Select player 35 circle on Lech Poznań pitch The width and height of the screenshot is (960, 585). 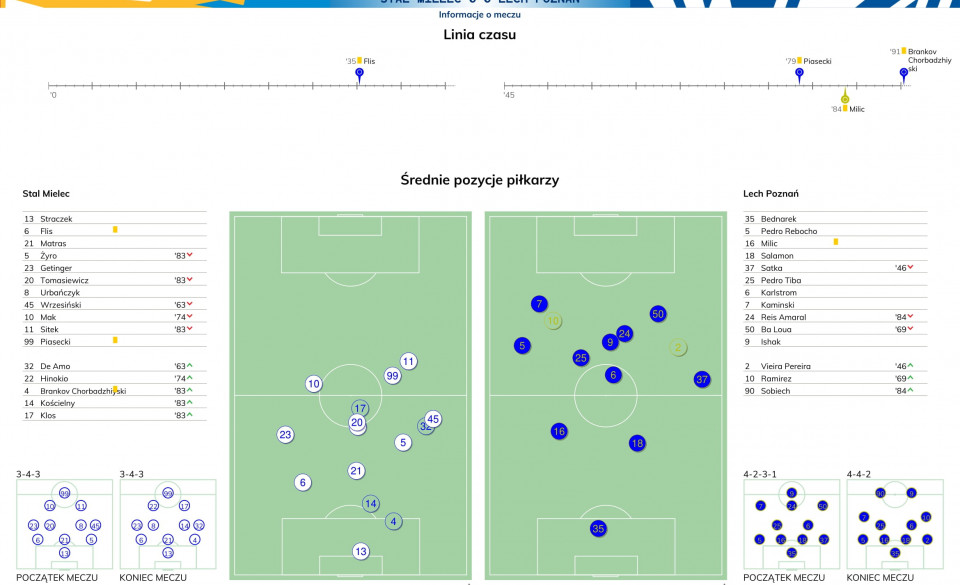(598, 529)
